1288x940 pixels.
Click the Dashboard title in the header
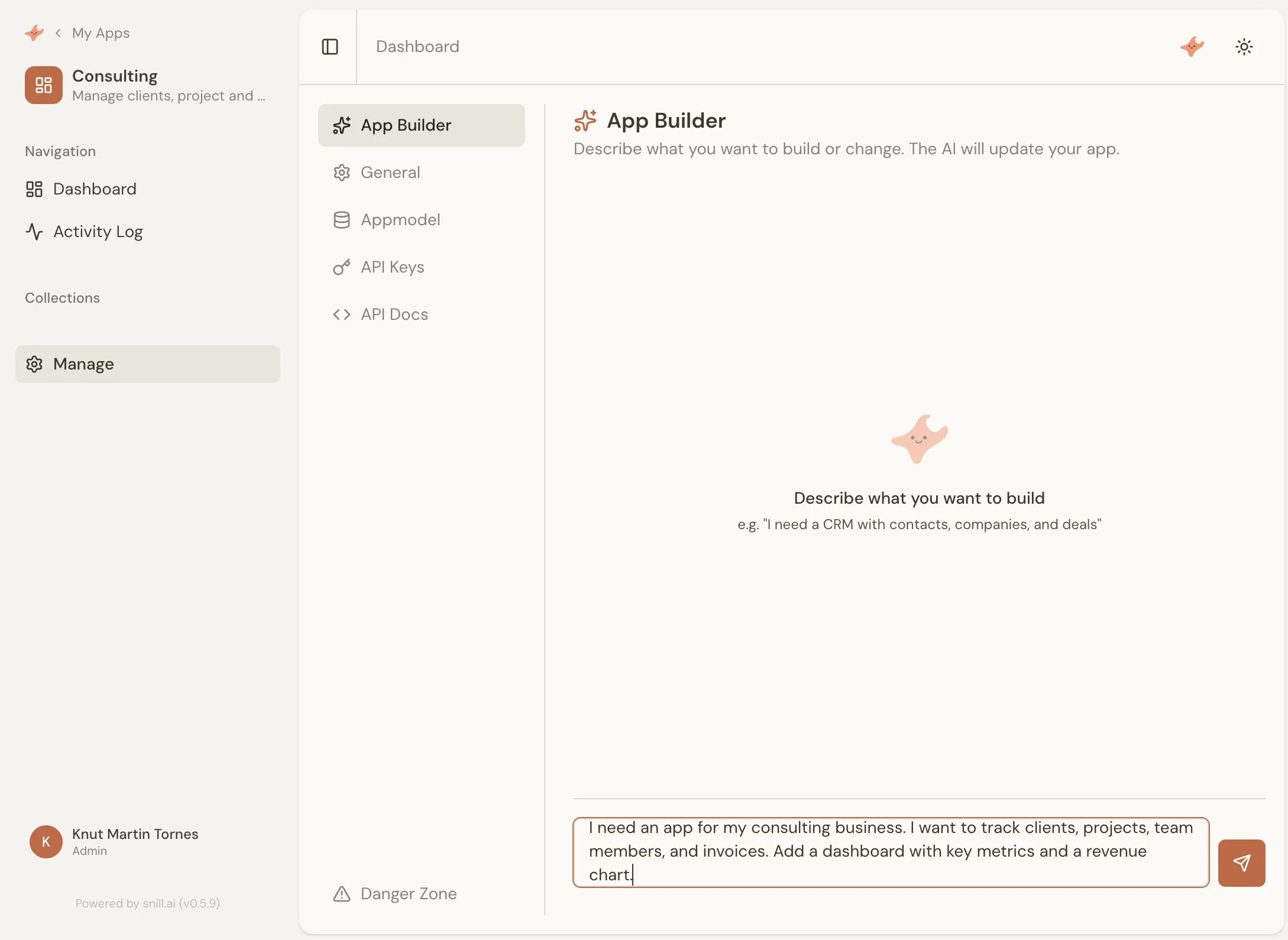coord(417,46)
